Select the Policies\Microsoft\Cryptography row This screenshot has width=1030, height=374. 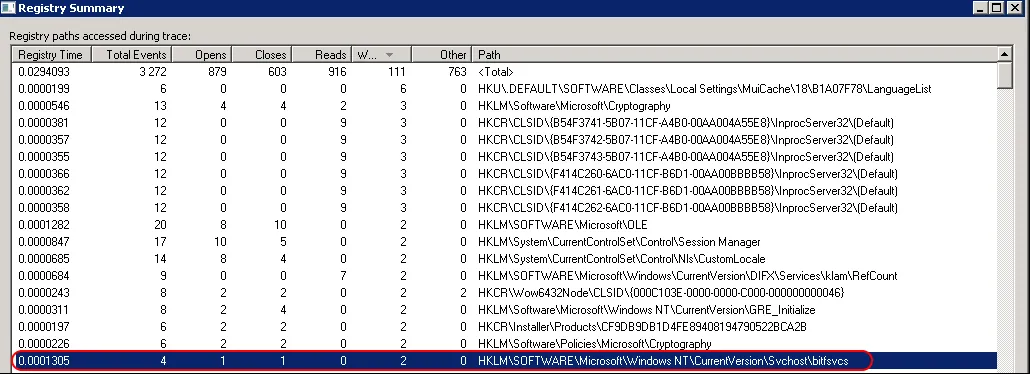click(504, 344)
